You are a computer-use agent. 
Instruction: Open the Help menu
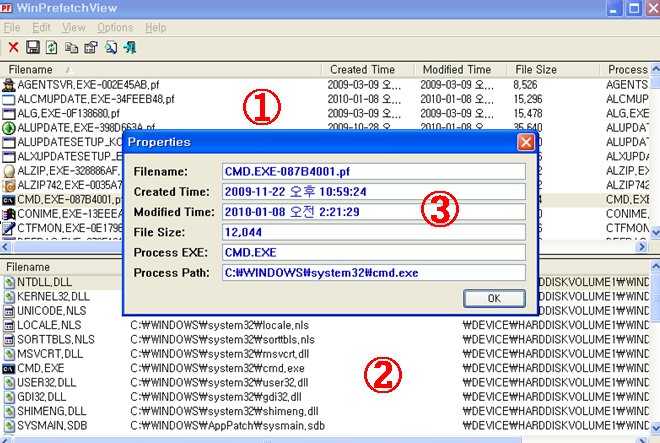tap(156, 28)
